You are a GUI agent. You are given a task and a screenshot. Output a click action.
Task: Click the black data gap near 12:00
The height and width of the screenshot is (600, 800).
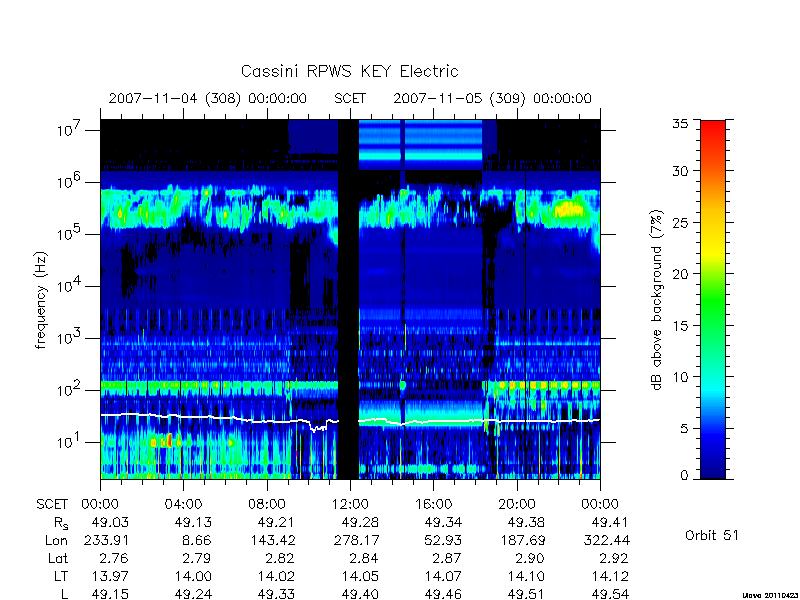(348, 299)
